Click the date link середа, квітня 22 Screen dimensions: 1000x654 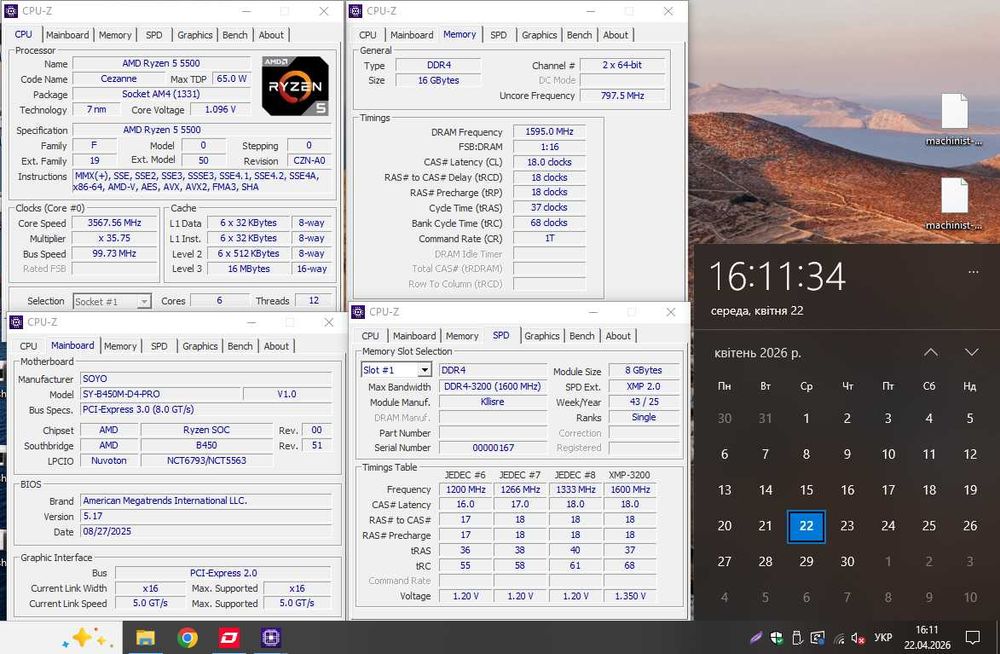pyautogui.click(x=757, y=311)
